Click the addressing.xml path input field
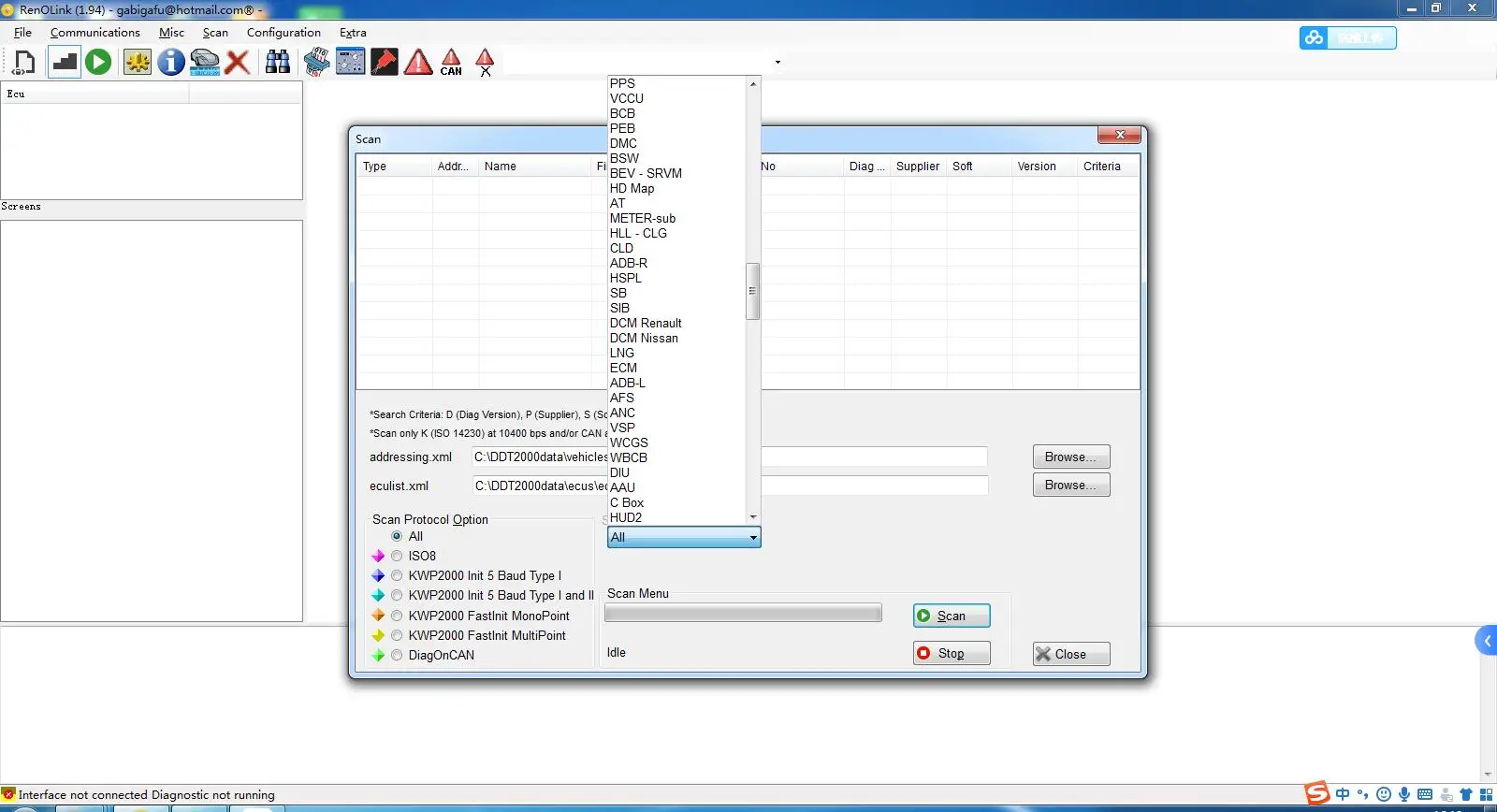This screenshot has width=1497, height=812. click(x=729, y=457)
